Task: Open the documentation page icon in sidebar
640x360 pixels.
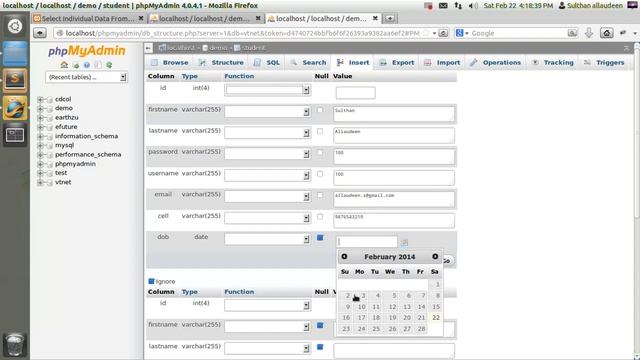Action: (x=98, y=65)
